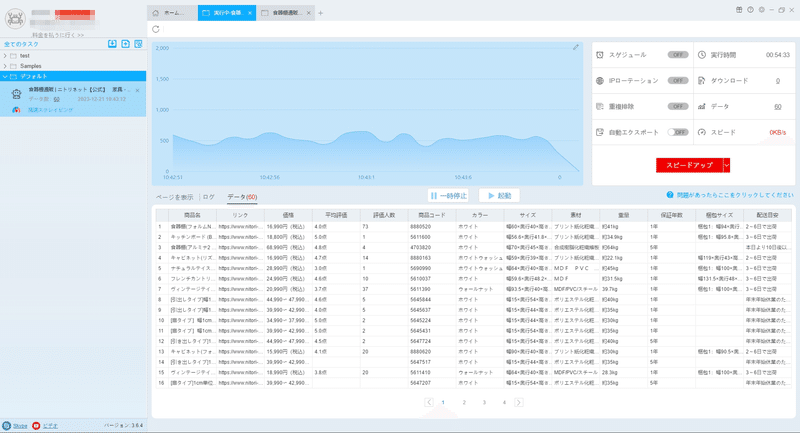Image resolution: width=800 pixels, height=433 pixels.
Task: Click the blue question mark help icon
Action: coord(670,195)
